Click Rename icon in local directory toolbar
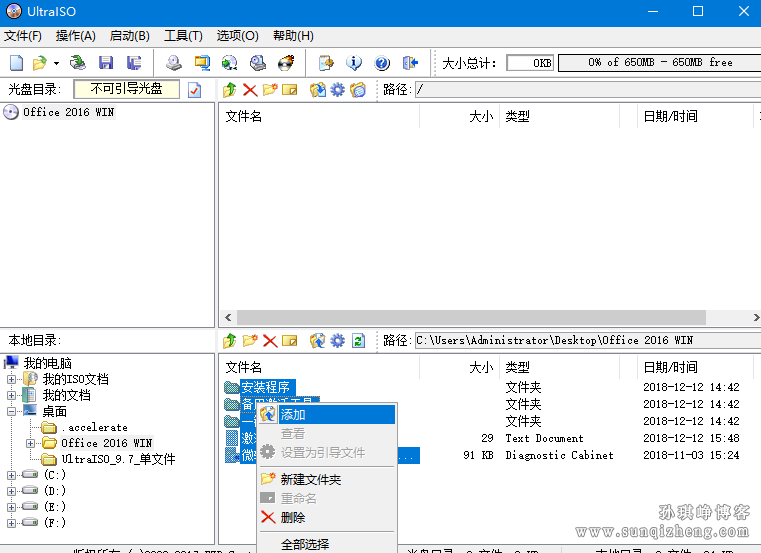 (290, 341)
